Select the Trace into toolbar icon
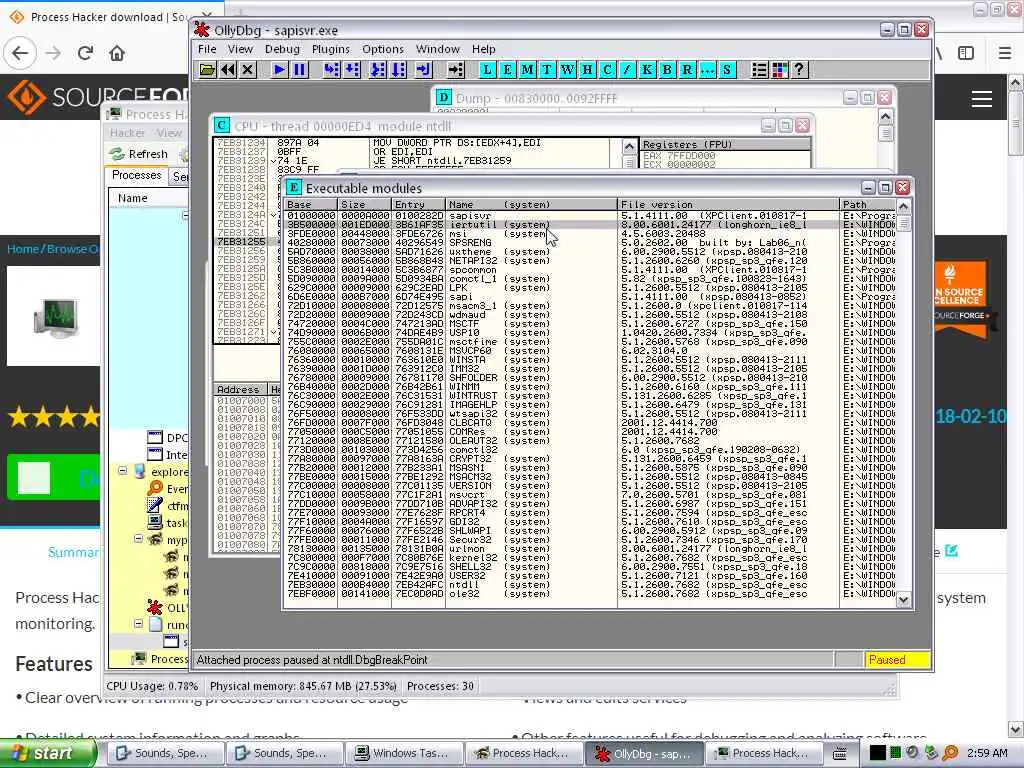 pyautogui.click(x=378, y=70)
